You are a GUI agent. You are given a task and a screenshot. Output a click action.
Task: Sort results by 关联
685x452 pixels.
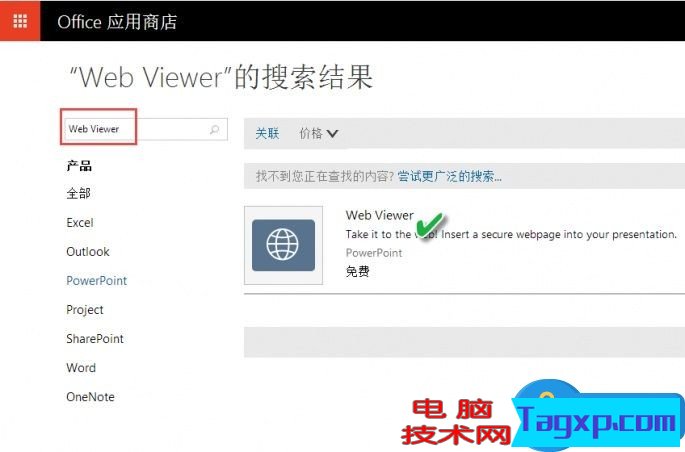coord(267,133)
